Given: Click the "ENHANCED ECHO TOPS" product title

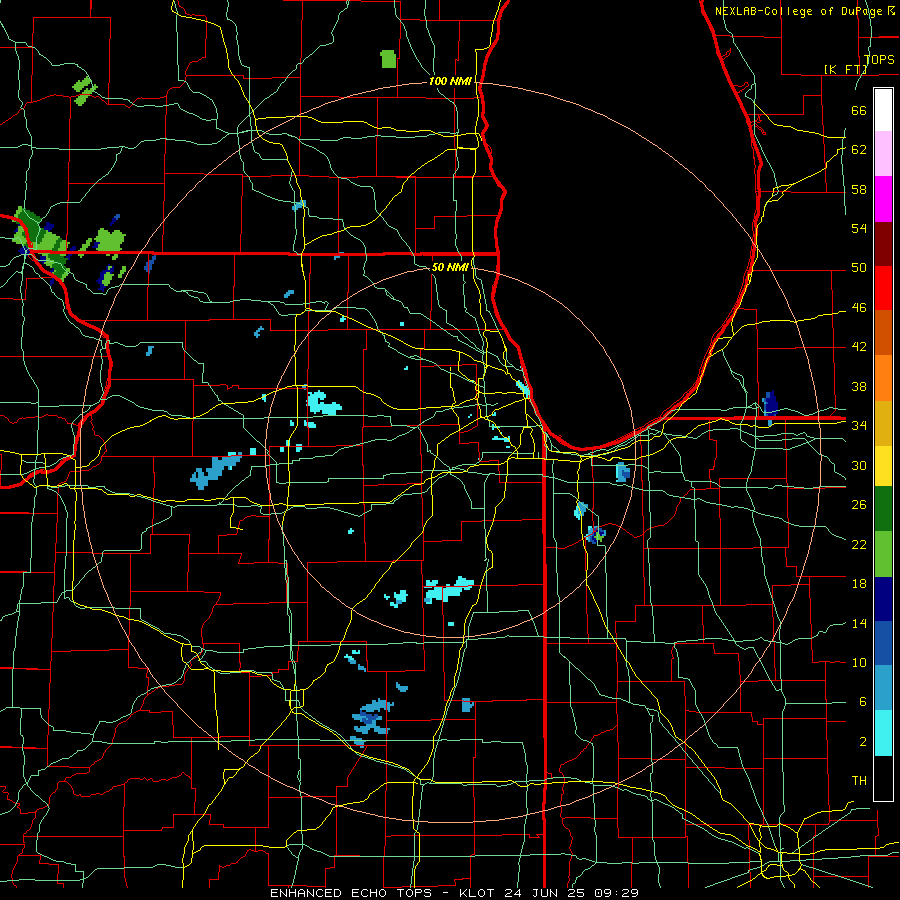Looking at the screenshot, I should pos(354,893).
